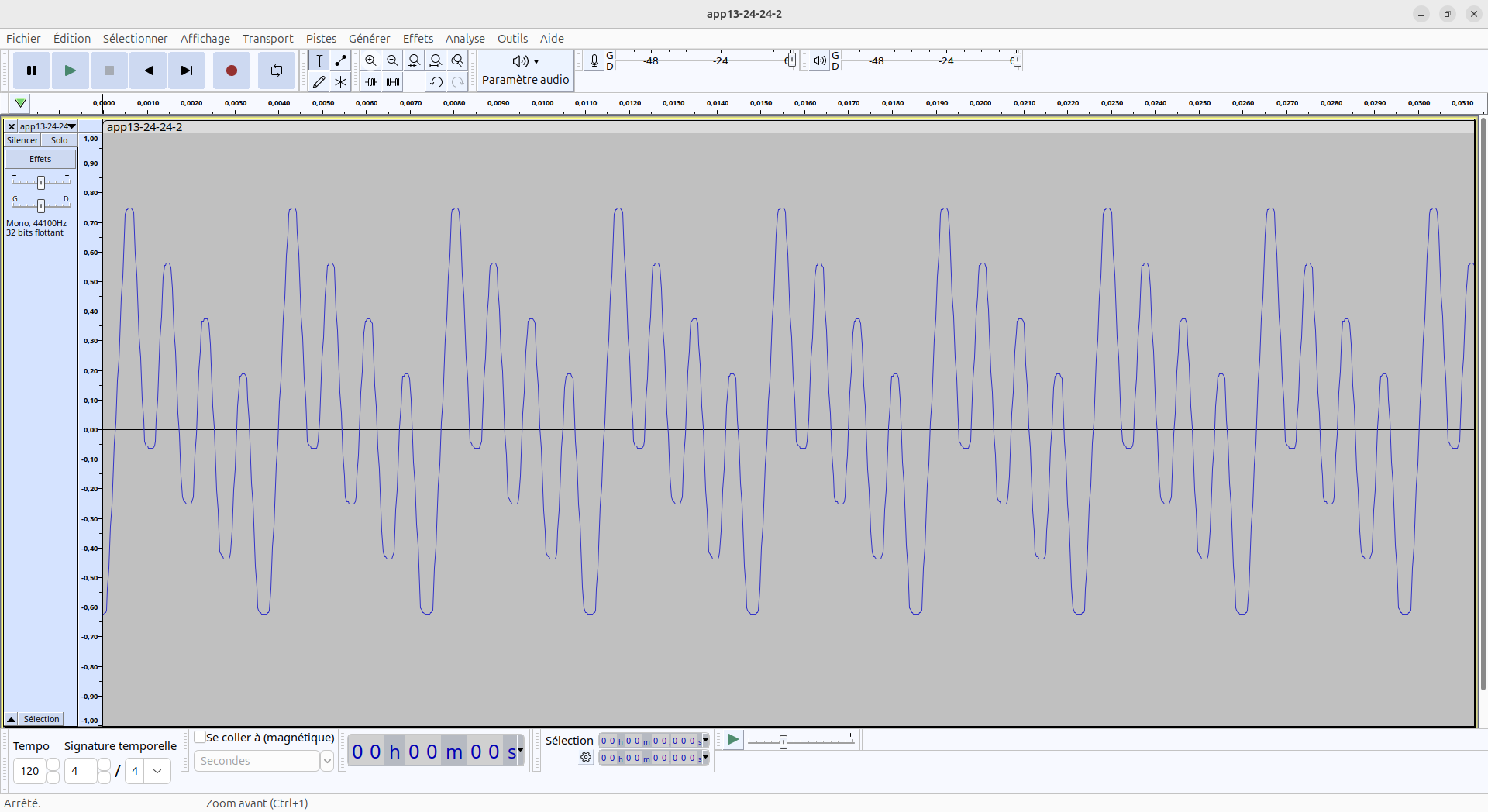Open the Effets menu
The width and height of the screenshot is (1488, 812).
[x=418, y=39]
